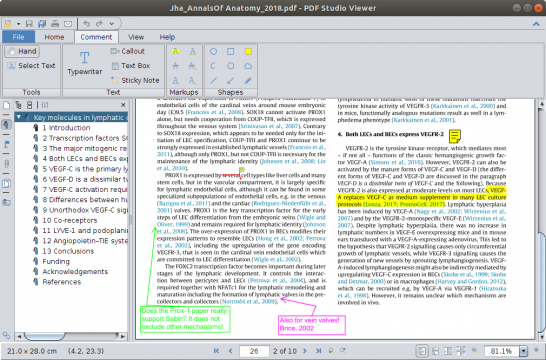Enable continuous page layout
Screen dimensions: 546x360
(x=435, y=351)
